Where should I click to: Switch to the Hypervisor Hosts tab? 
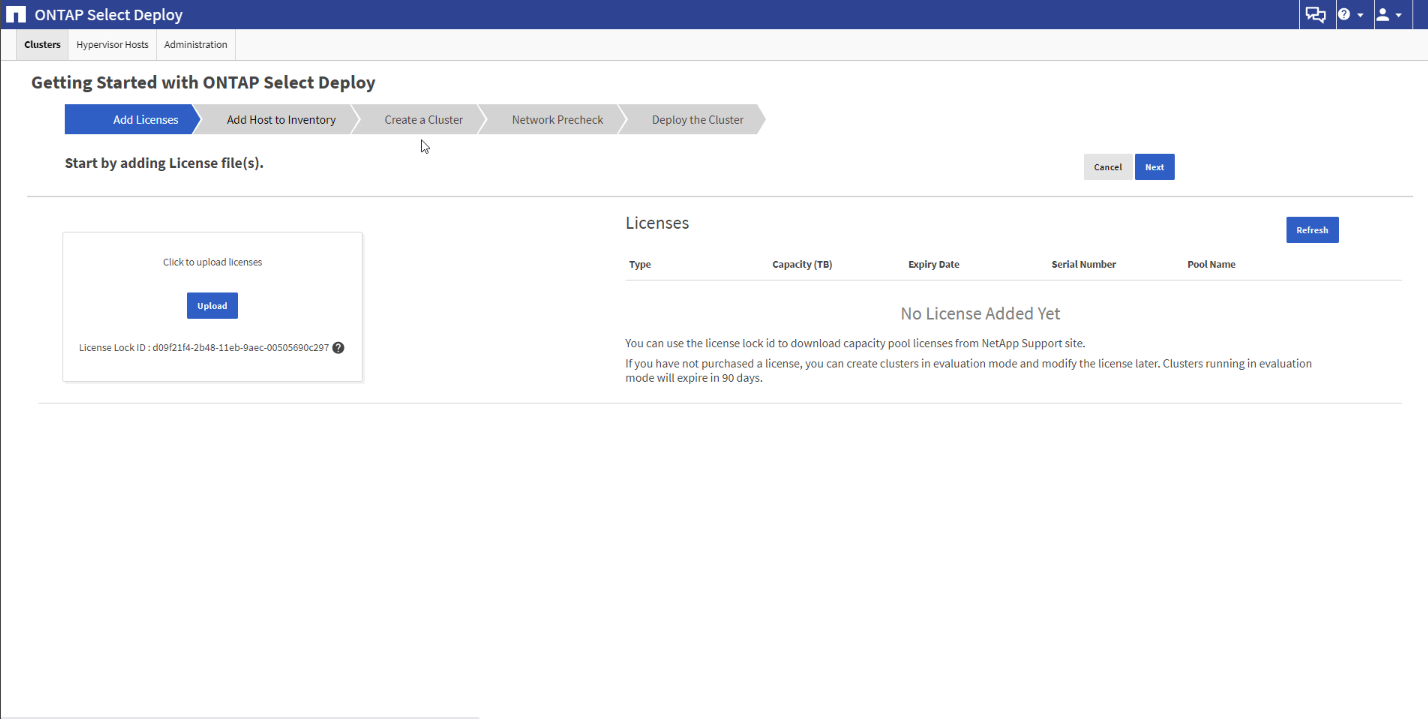pos(112,45)
